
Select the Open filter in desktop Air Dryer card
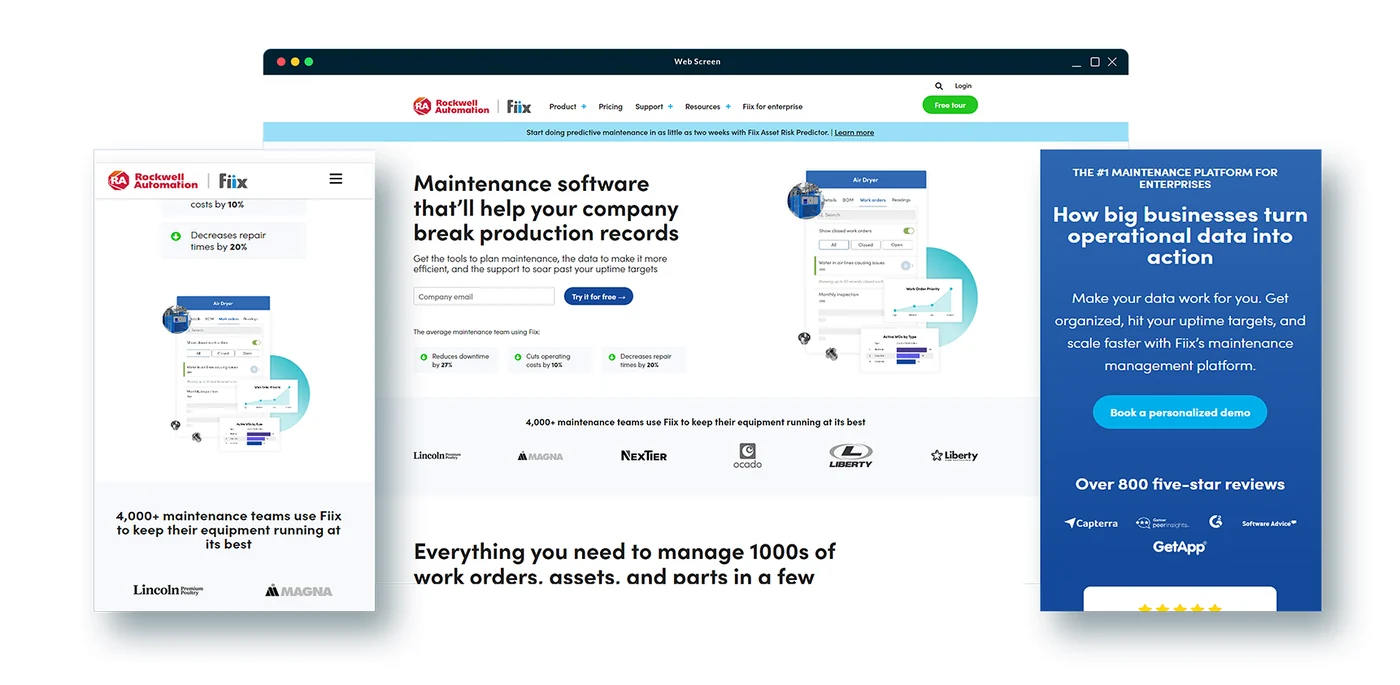897,245
